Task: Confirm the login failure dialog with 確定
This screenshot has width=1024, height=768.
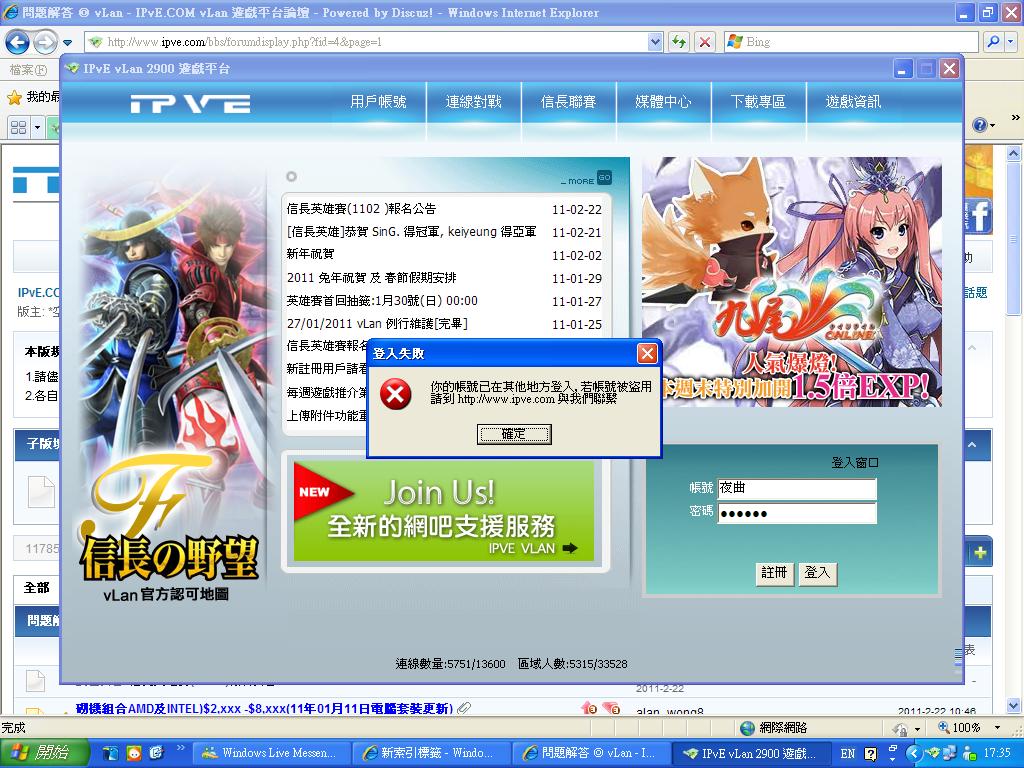Action: pos(514,434)
